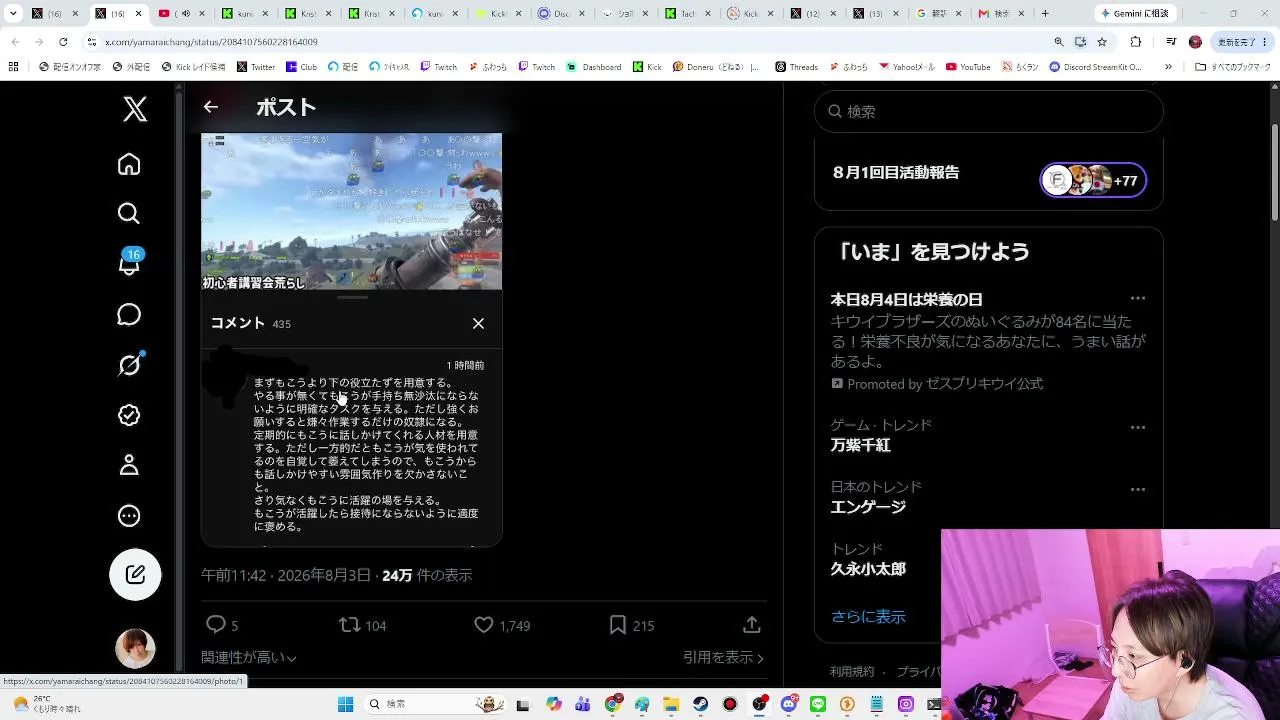Image resolution: width=1280 pixels, height=720 pixels.
Task: Open the Threads bookmark
Action: [x=796, y=67]
